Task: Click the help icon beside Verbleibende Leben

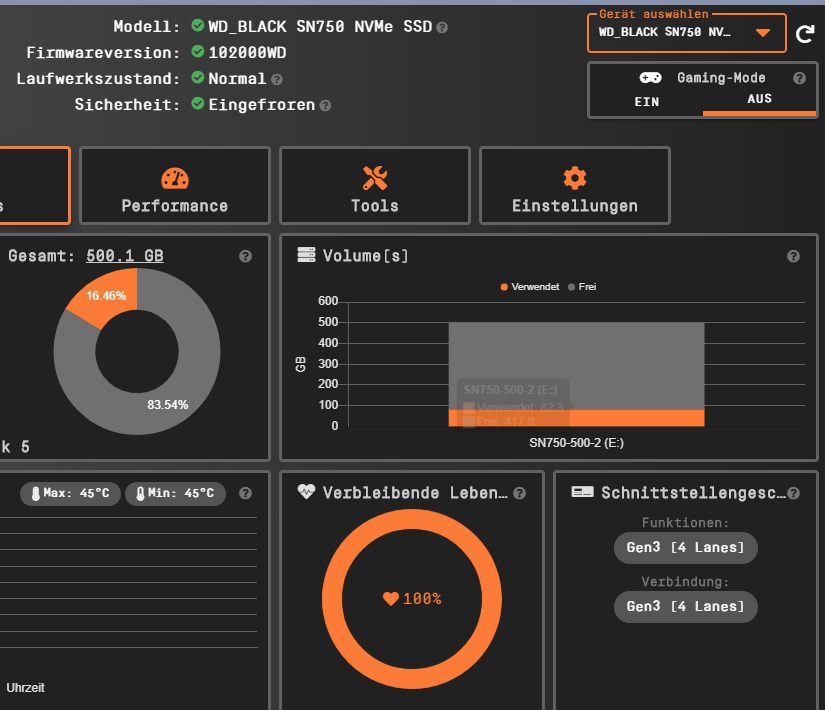Action: pos(519,493)
